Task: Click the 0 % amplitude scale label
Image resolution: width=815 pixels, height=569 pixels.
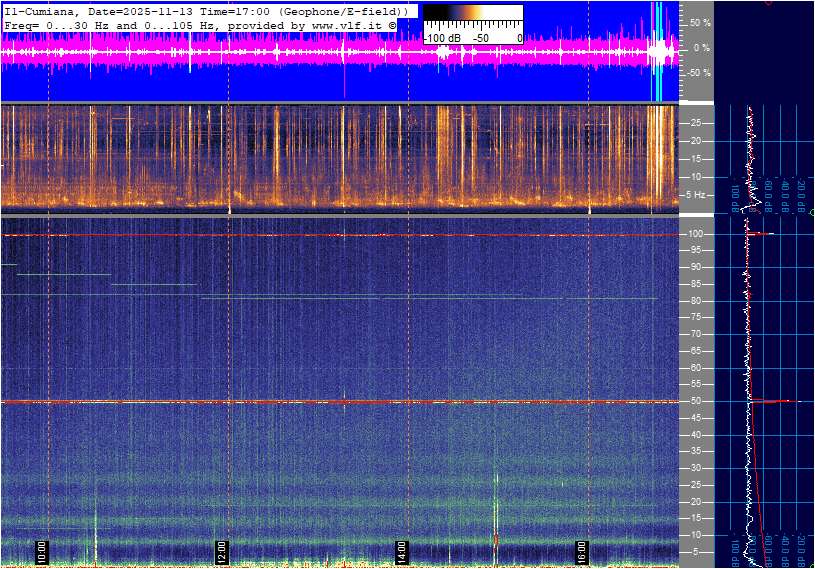Action: coord(701,47)
